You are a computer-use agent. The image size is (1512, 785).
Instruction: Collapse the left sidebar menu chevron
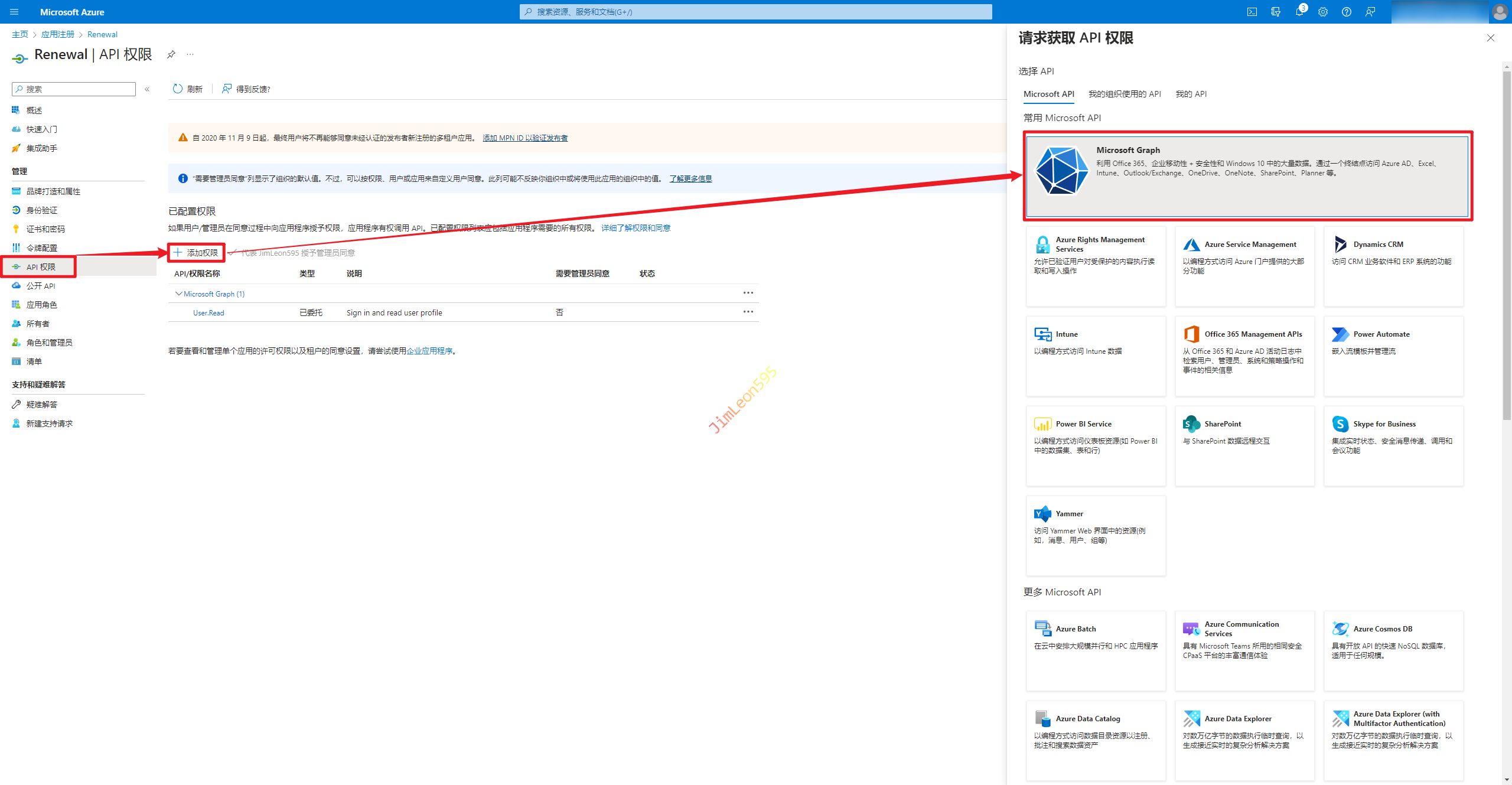click(x=147, y=89)
